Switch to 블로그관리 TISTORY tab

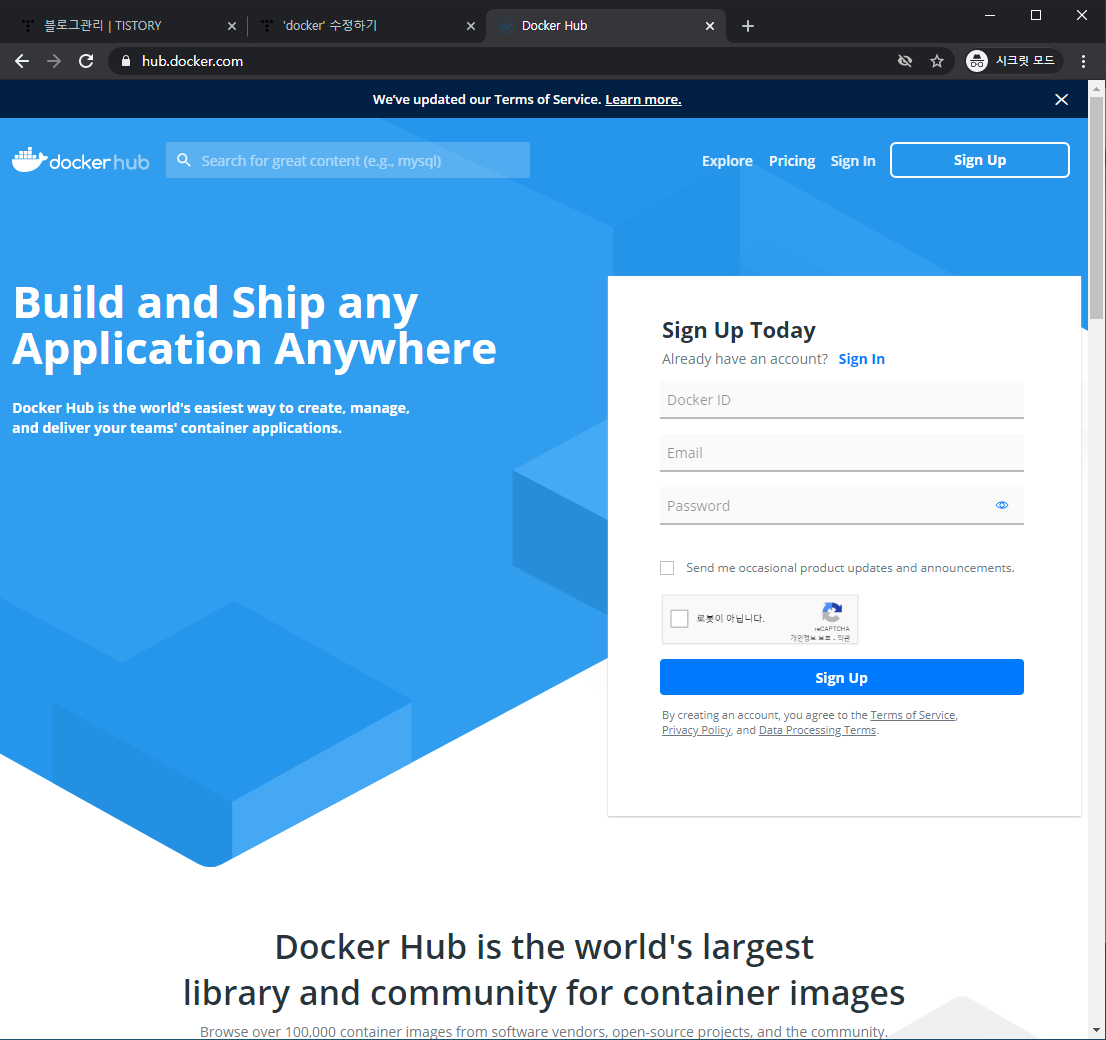127,26
